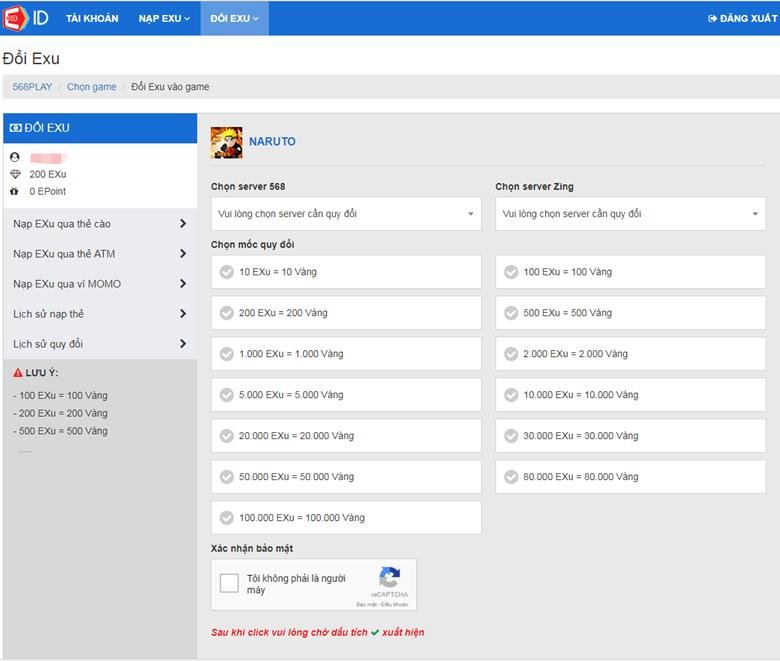Click the 200 EXu balance text
Screen dimensions: 780x661
pyautogui.click(x=48, y=174)
